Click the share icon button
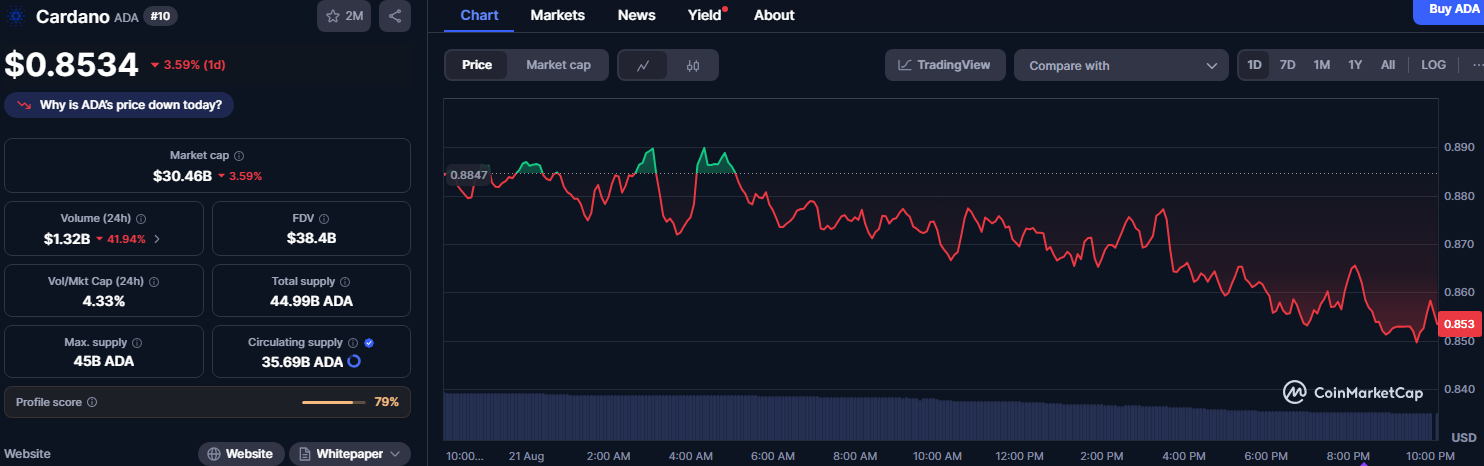Screen dimensions: 1484x466 [395, 16]
